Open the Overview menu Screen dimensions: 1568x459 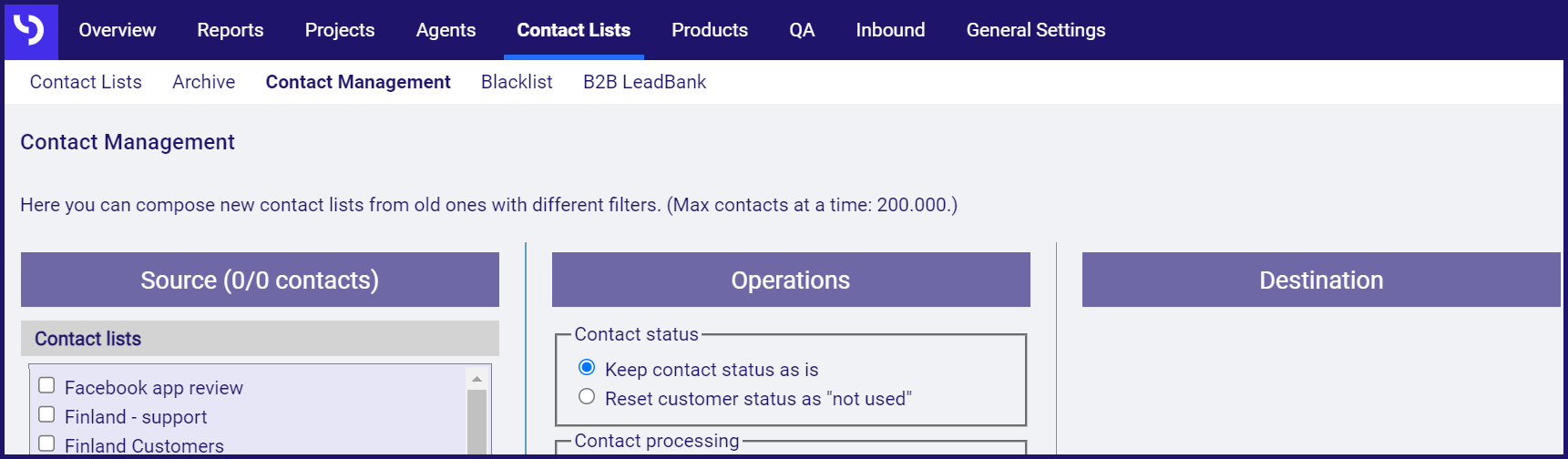click(118, 30)
